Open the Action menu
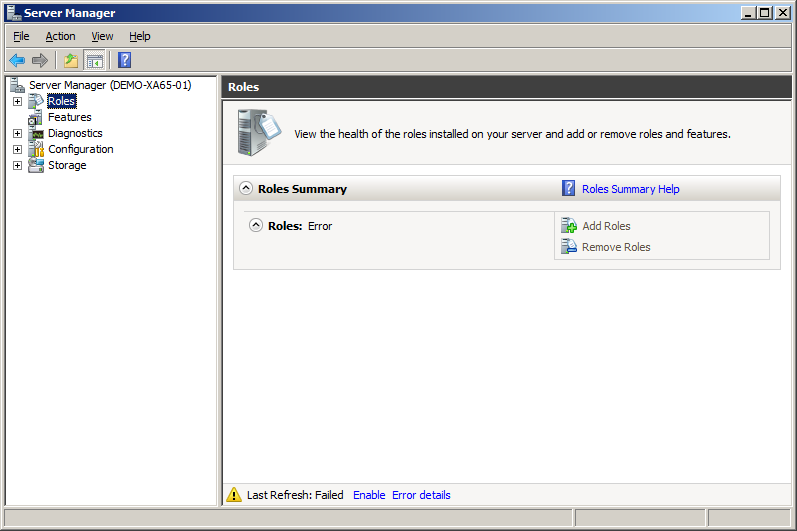Screen dimensions: 797x531 point(60,36)
